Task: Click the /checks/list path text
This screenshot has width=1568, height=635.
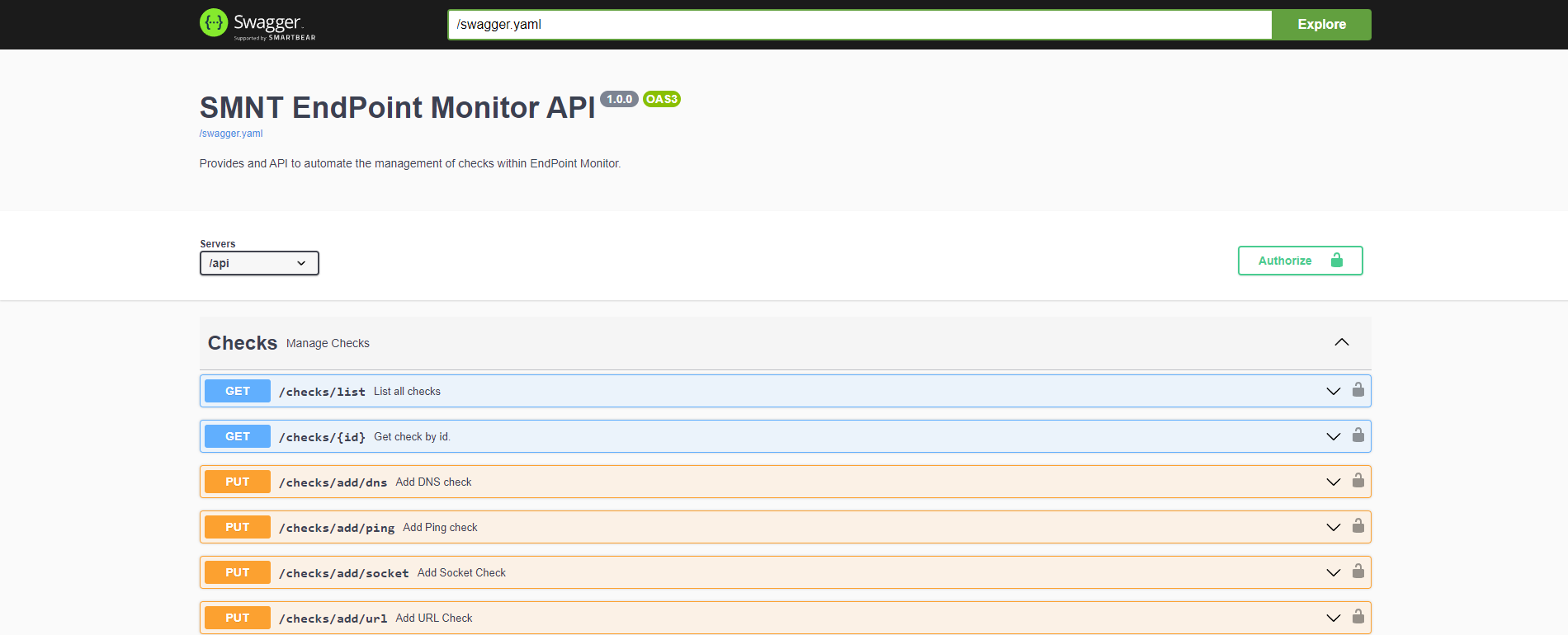Action: pos(322,392)
